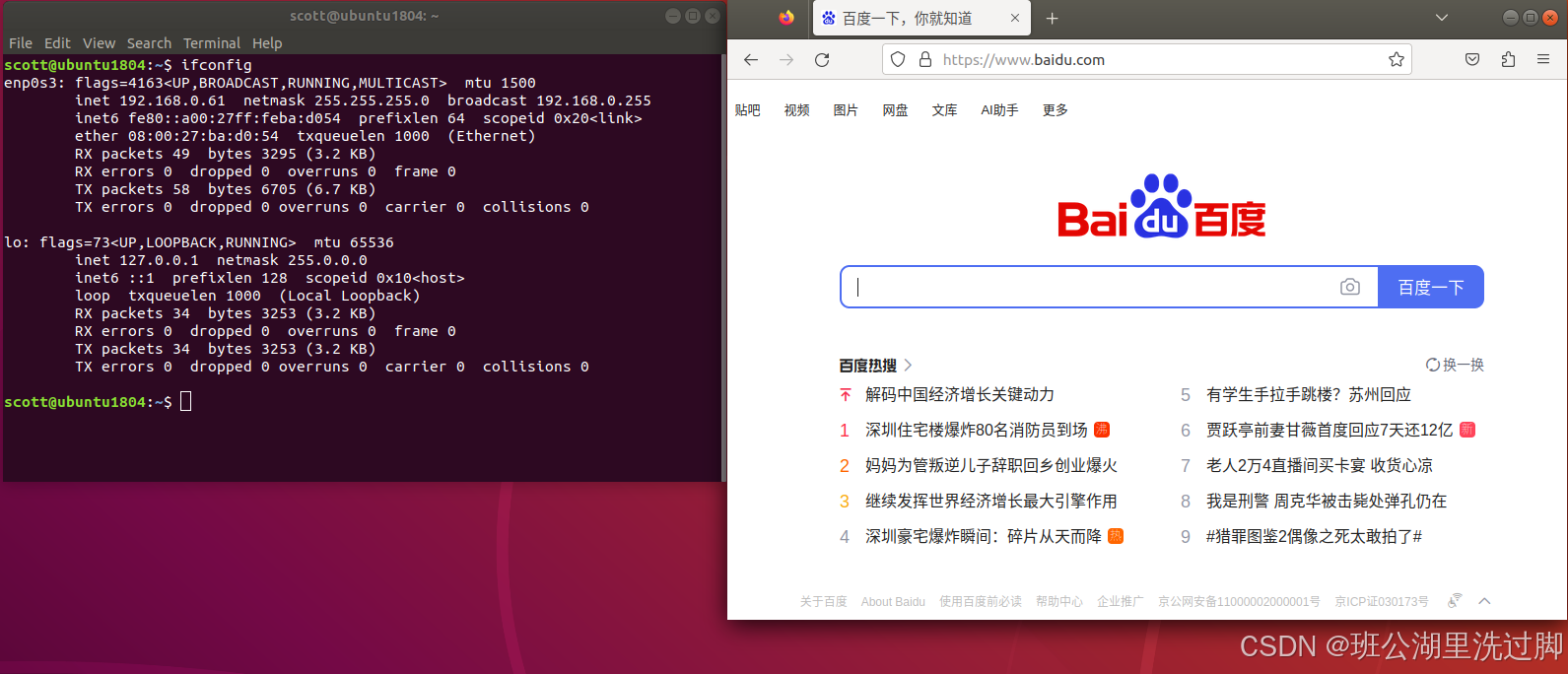Image resolution: width=1568 pixels, height=674 pixels.
Task: Open hot search 妈妈为管叛逆儿子辞职回乡创业爆火
Action: 991,465
